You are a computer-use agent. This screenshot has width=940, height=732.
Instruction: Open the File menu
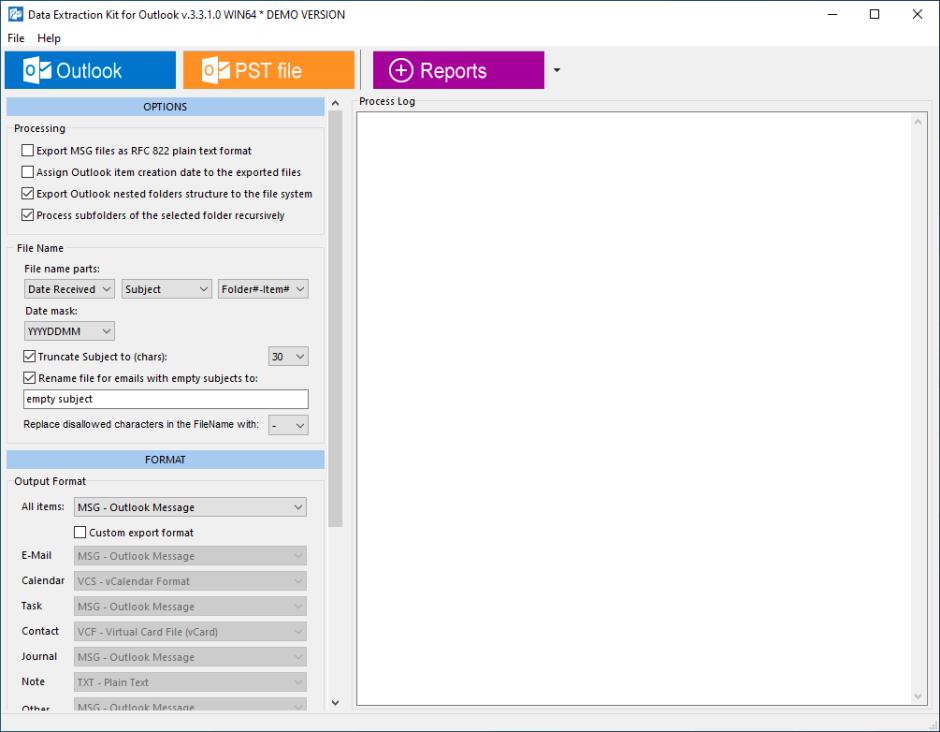point(16,38)
